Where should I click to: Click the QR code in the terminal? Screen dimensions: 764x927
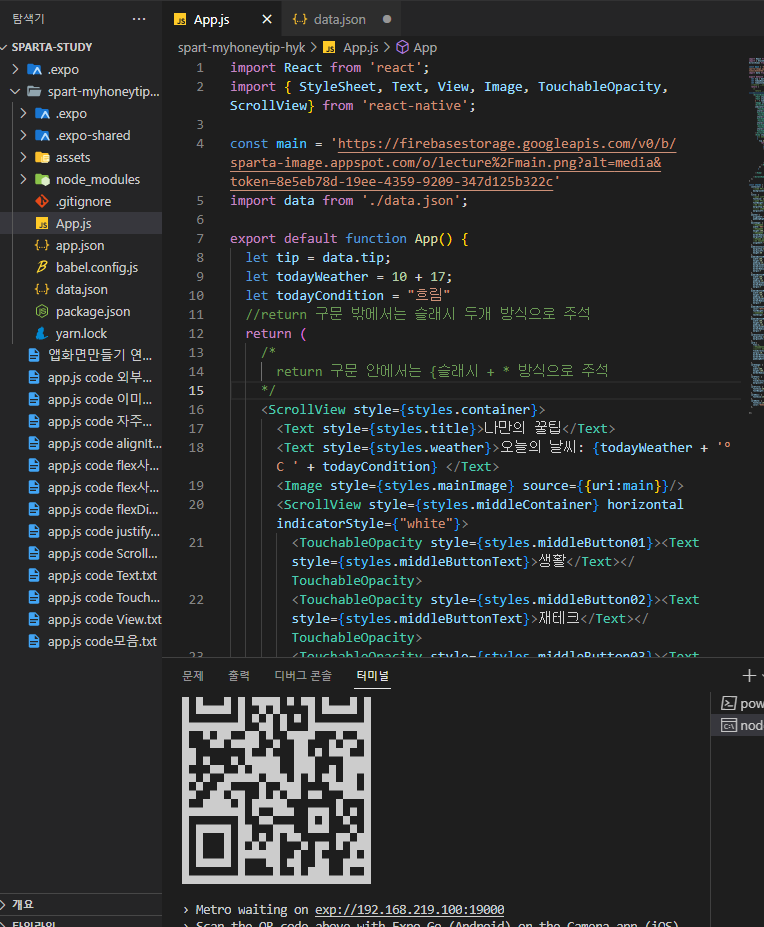[276, 790]
